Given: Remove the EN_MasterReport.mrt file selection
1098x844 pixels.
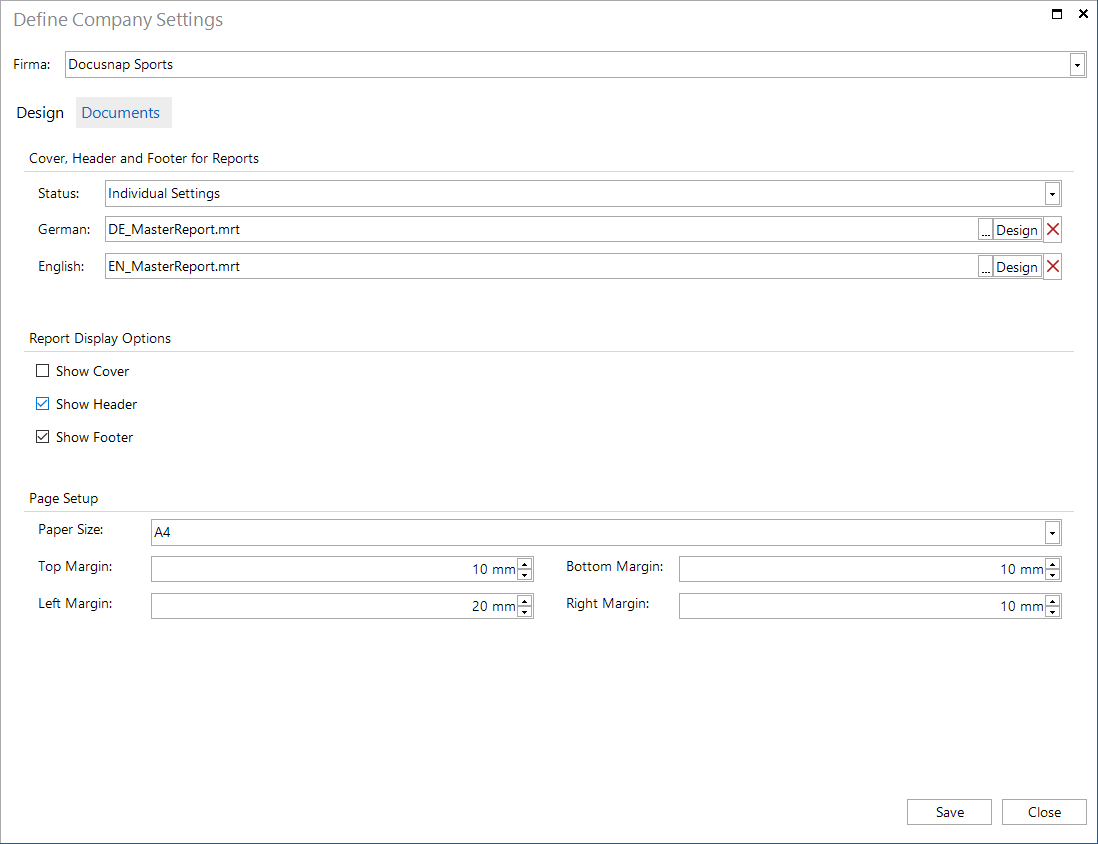Looking at the screenshot, I should coord(1052,266).
